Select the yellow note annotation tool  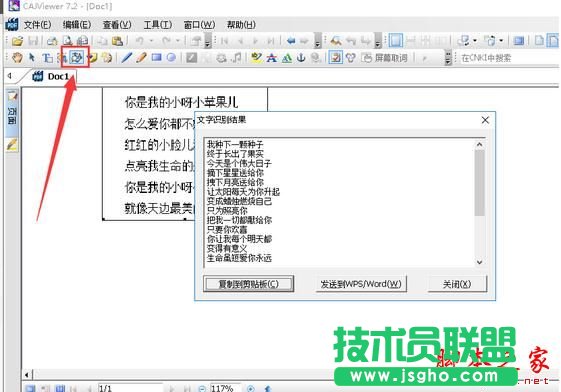pyautogui.click(x=93, y=57)
